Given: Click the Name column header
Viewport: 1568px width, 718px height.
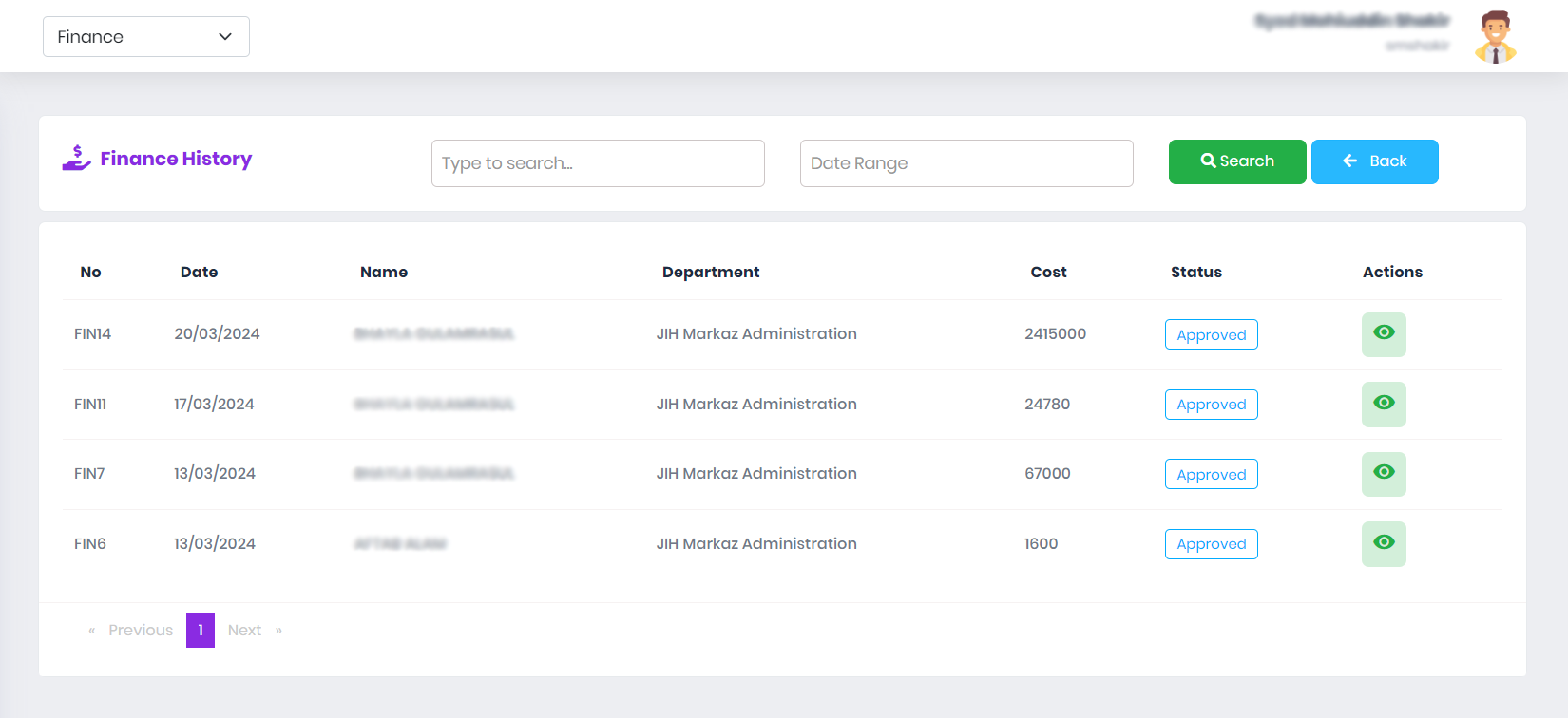Looking at the screenshot, I should 384,272.
